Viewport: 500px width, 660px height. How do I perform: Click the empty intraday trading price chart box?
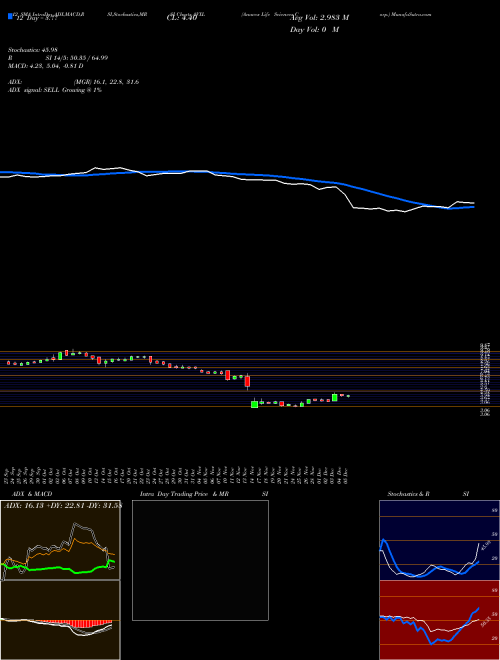click(x=200, y=560)
